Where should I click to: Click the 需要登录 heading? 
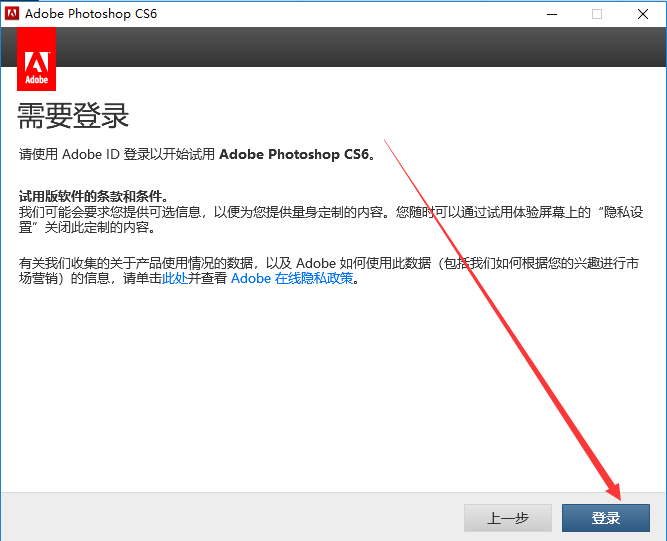point(73,115)
